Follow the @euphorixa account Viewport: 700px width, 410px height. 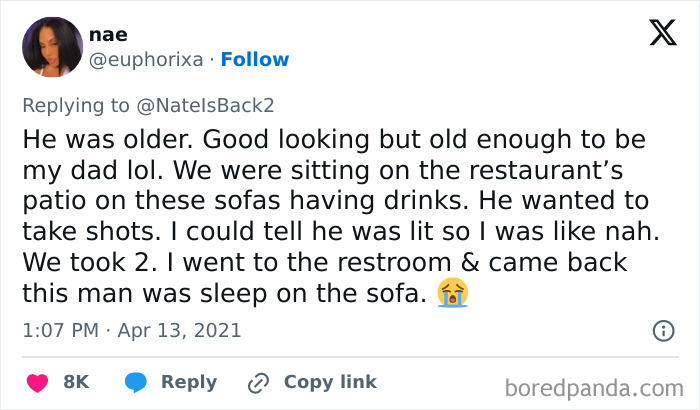coord(254,59)
